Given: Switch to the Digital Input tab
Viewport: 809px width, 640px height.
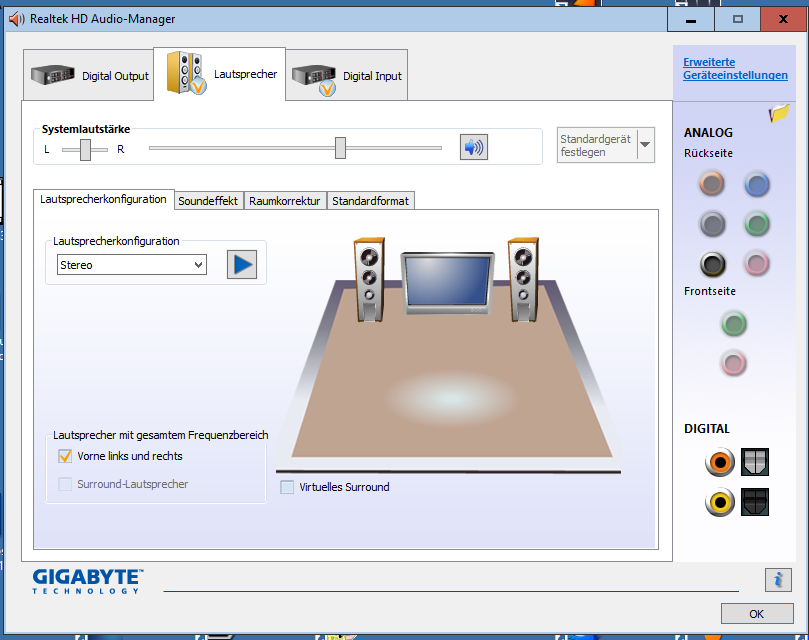Looking at the screenshot, I should [x=347, y=76].
